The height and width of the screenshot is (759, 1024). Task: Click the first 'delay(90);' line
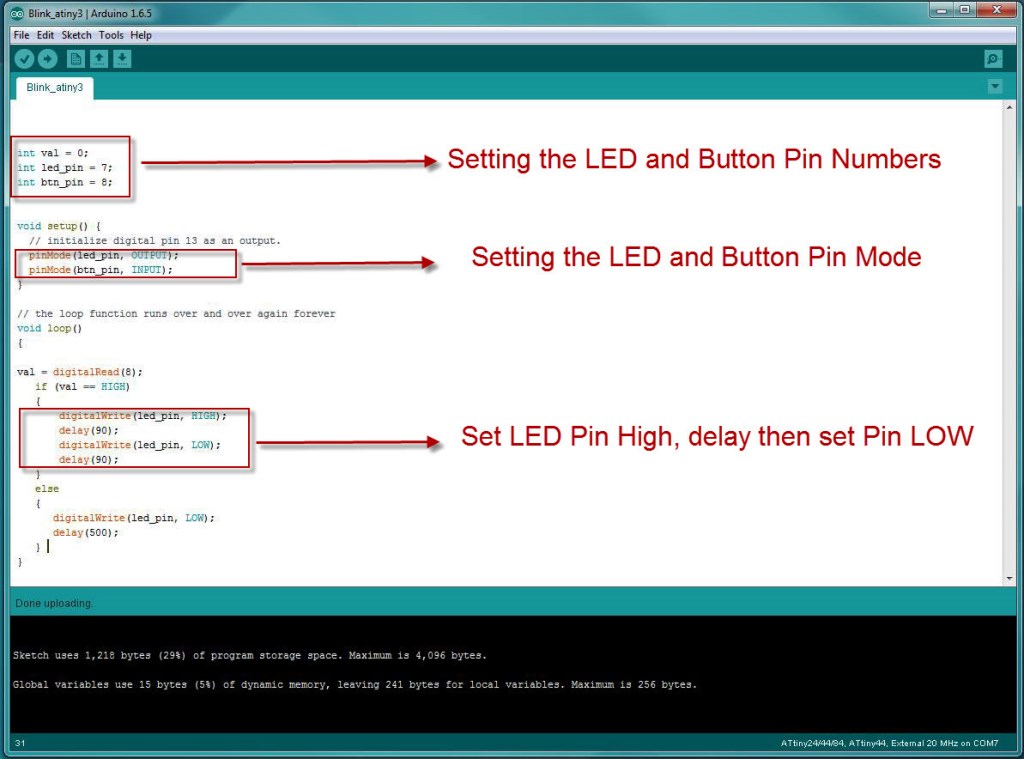coord(89,430)
